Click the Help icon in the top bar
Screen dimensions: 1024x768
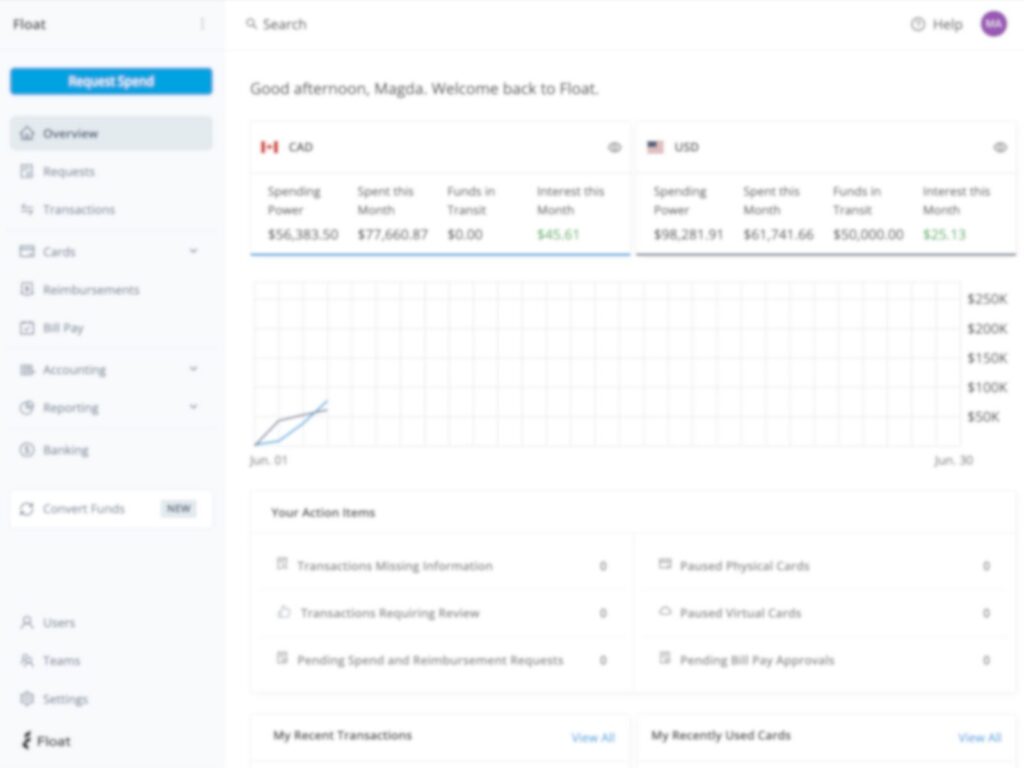pyautogui.click(x=917, y=23)
